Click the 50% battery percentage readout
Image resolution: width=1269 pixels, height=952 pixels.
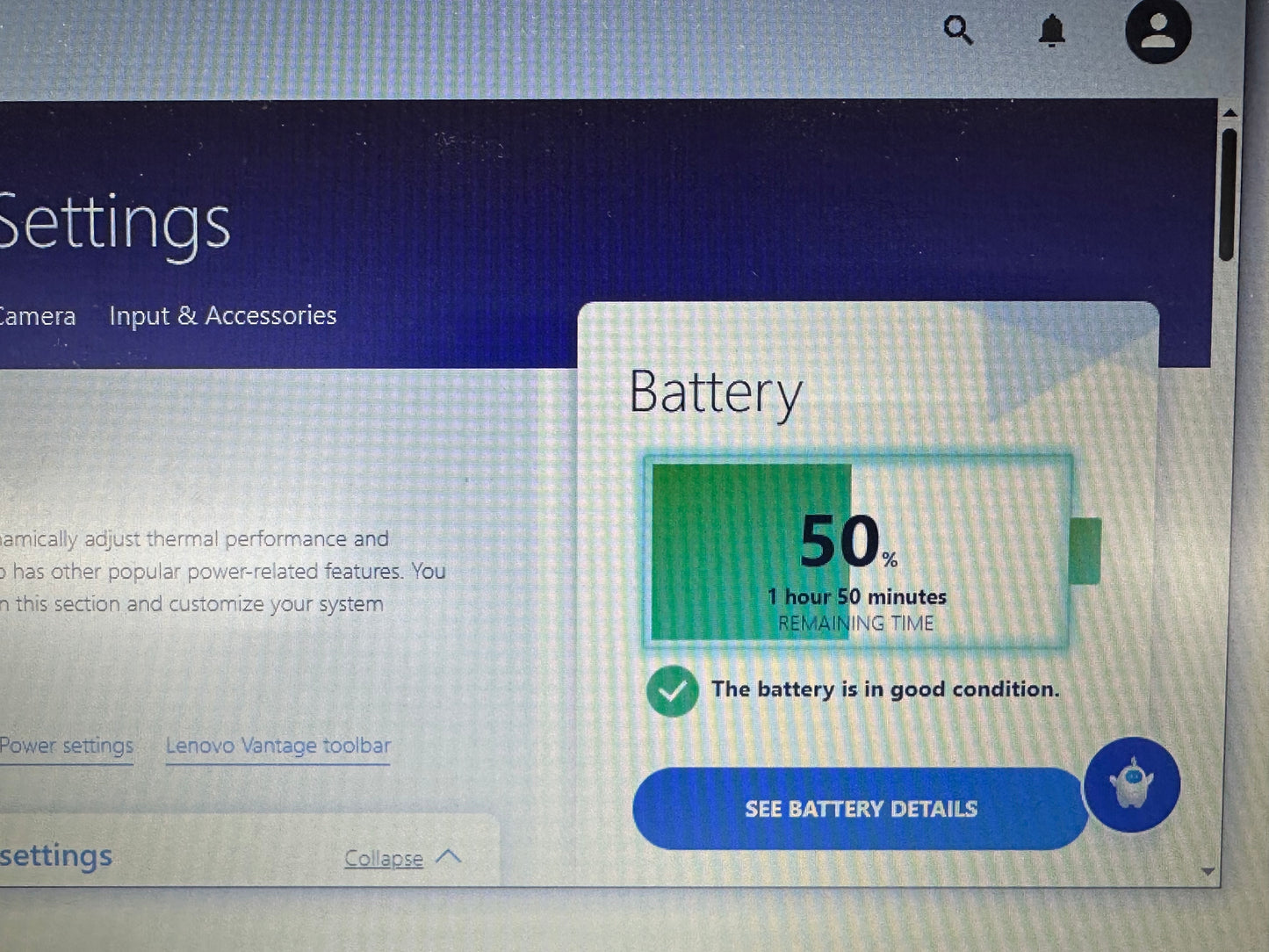pyautogui.click(x=847, y=542)
